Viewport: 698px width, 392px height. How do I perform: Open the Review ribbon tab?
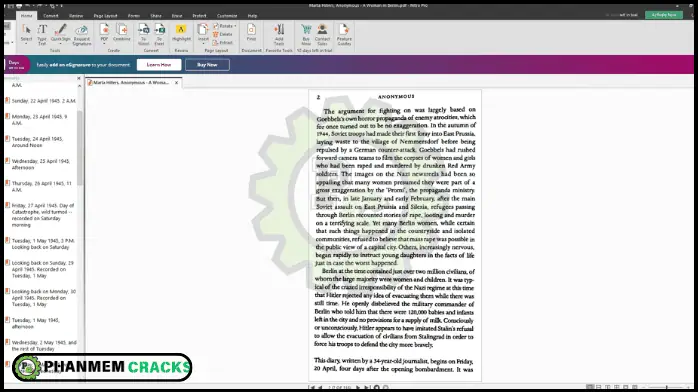point(76,16)
